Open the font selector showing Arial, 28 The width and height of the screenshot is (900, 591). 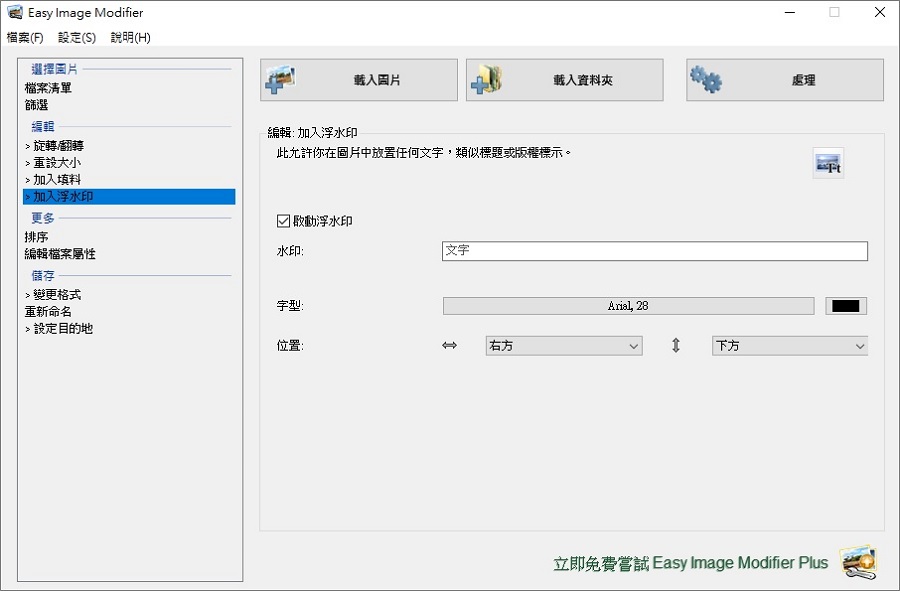(x=629, y=306)
